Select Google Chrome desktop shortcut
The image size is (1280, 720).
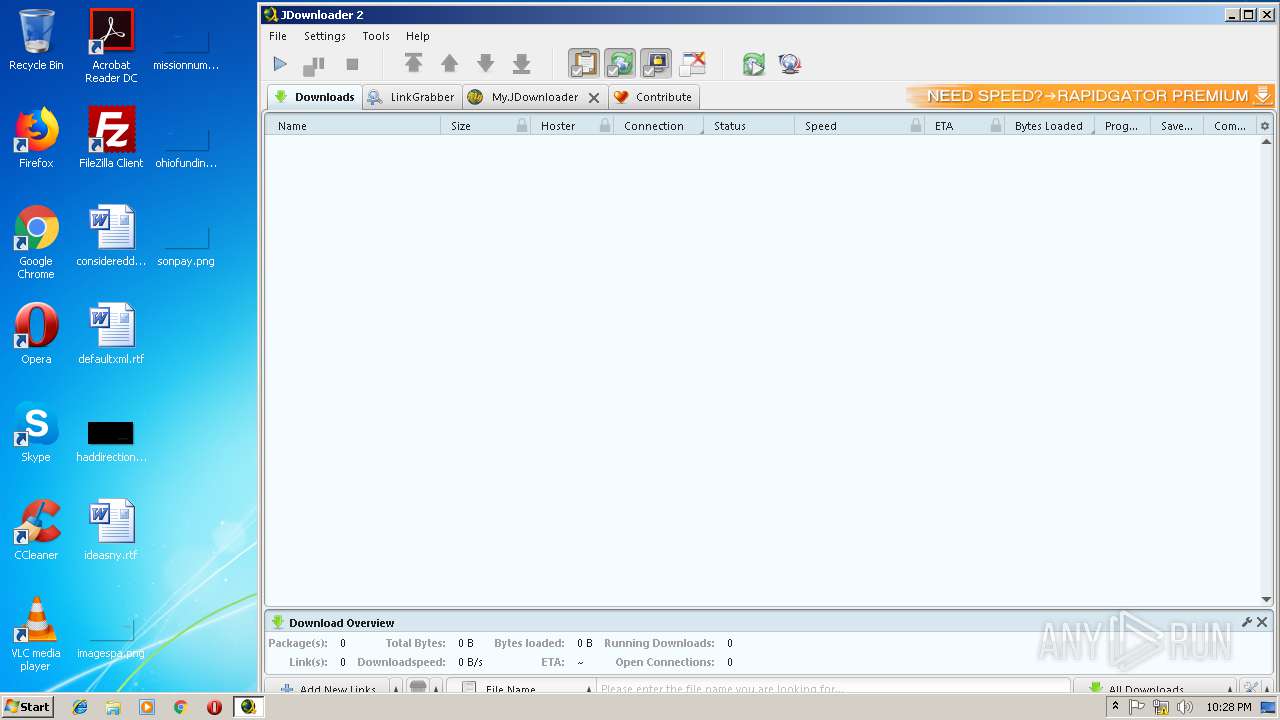(x=36, y=242)
